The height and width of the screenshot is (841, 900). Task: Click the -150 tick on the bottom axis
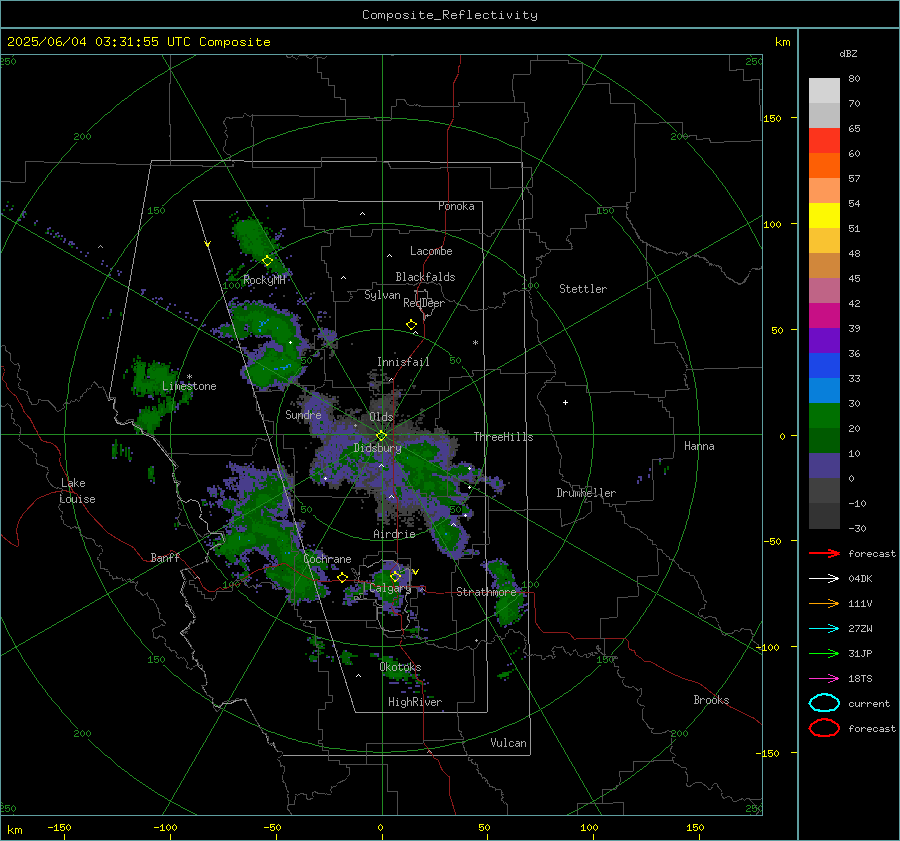[59, 827]
